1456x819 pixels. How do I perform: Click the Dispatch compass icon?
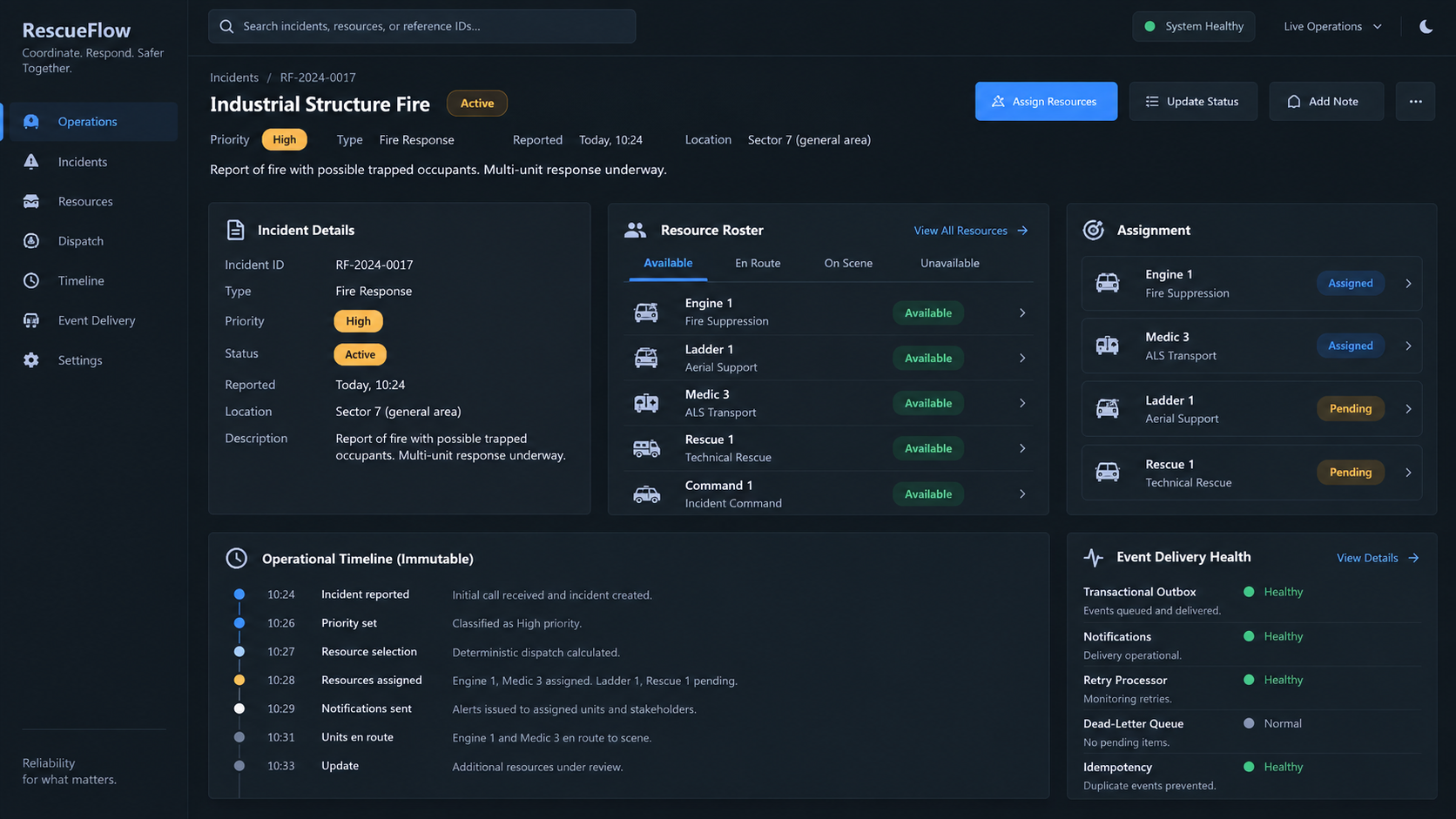(31, 241)
